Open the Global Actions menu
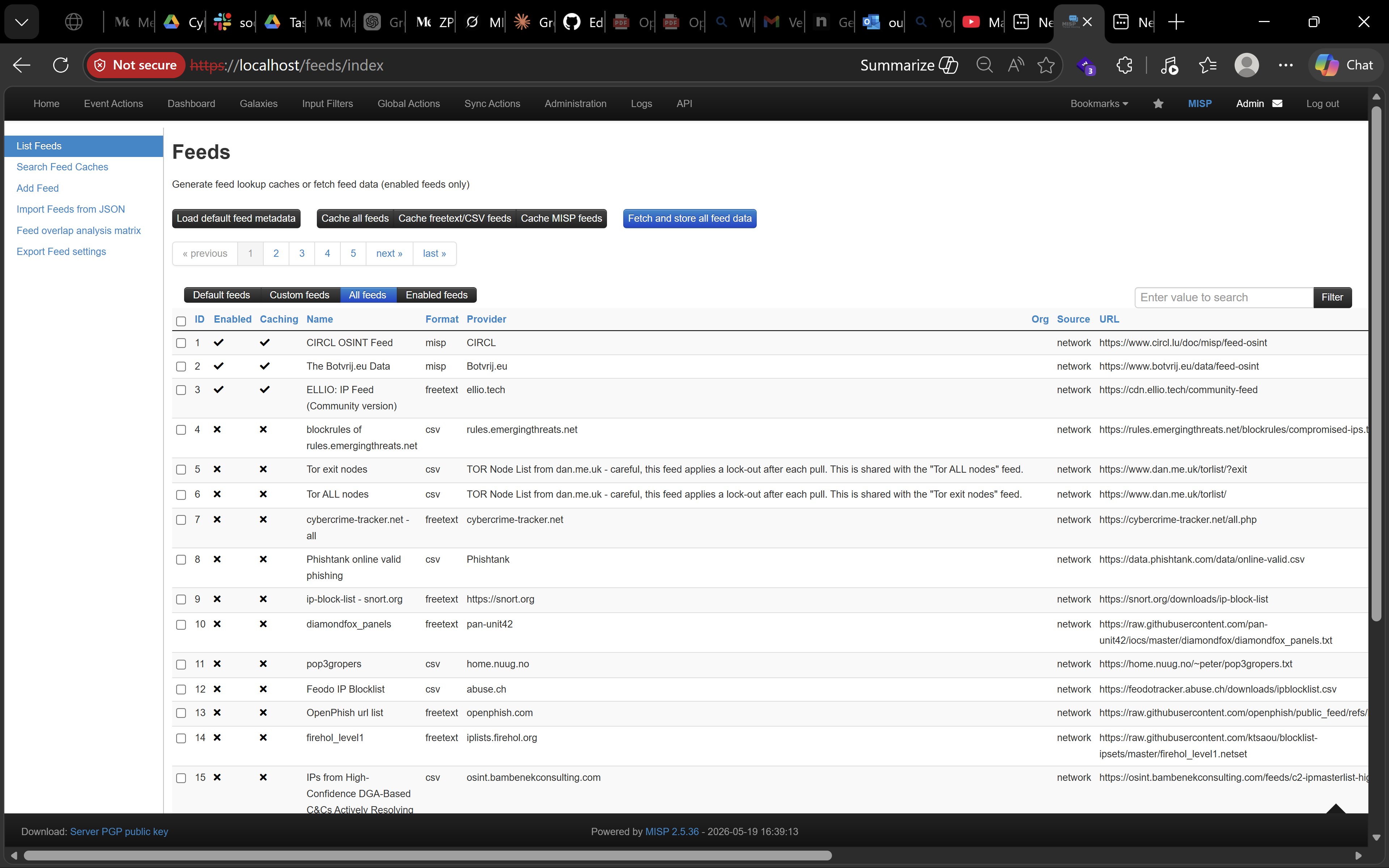Screen dimensions: 1389x868 coord(409,103)
